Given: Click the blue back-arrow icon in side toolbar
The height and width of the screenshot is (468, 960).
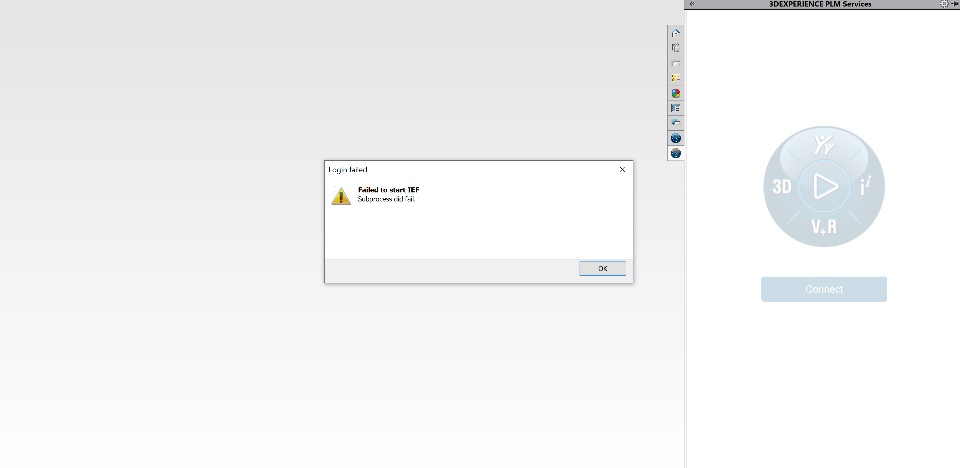Looking at the screenshot, I should (x=675, y=123).
